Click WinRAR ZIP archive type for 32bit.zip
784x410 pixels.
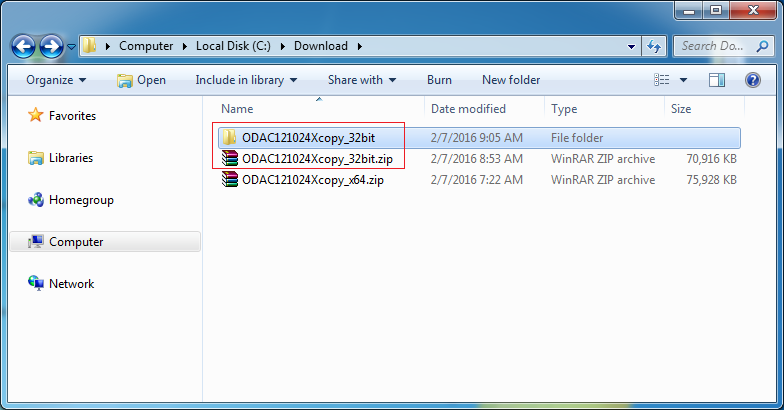pos(603,159)
